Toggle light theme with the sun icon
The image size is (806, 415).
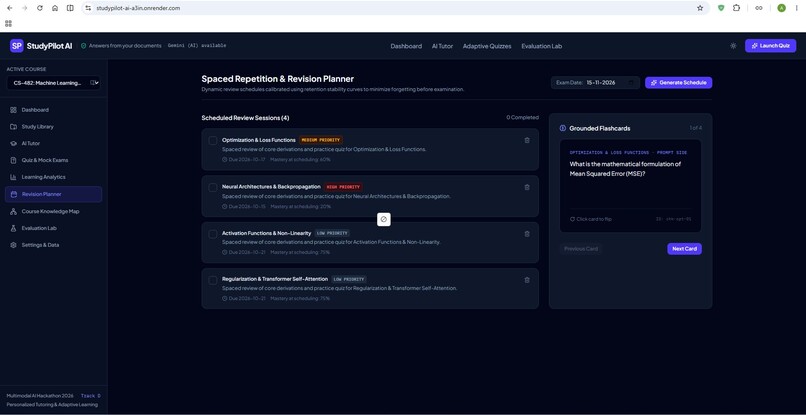[x=733, y=46]
